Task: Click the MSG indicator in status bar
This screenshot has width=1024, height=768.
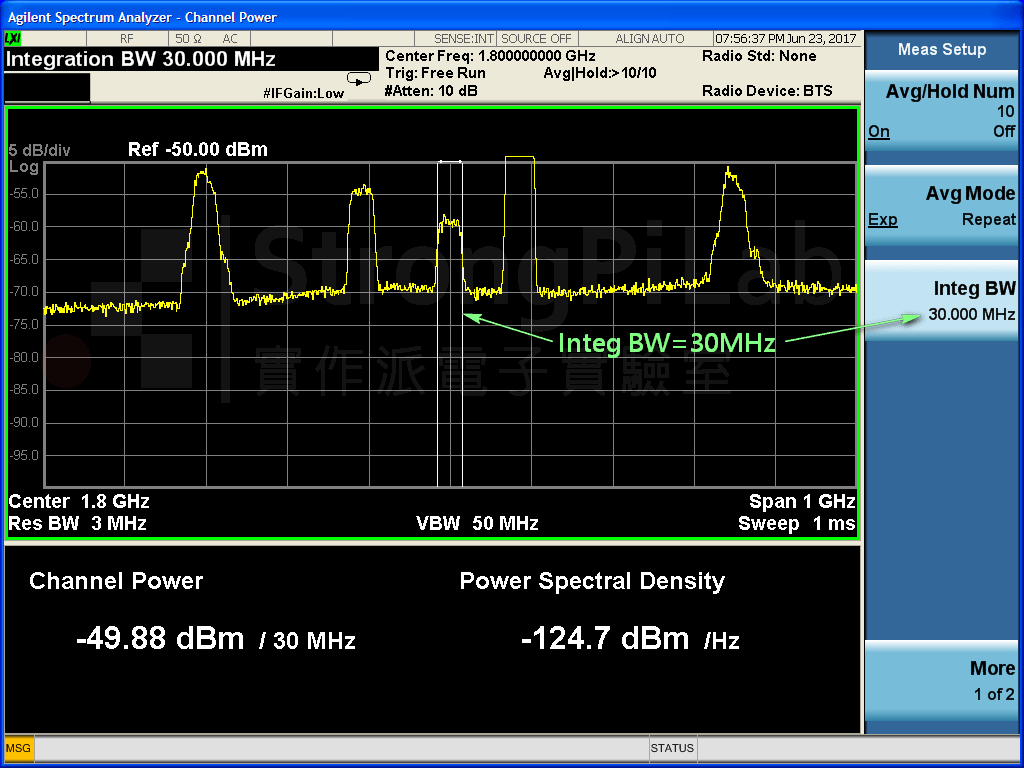Action: pos(18,748)
